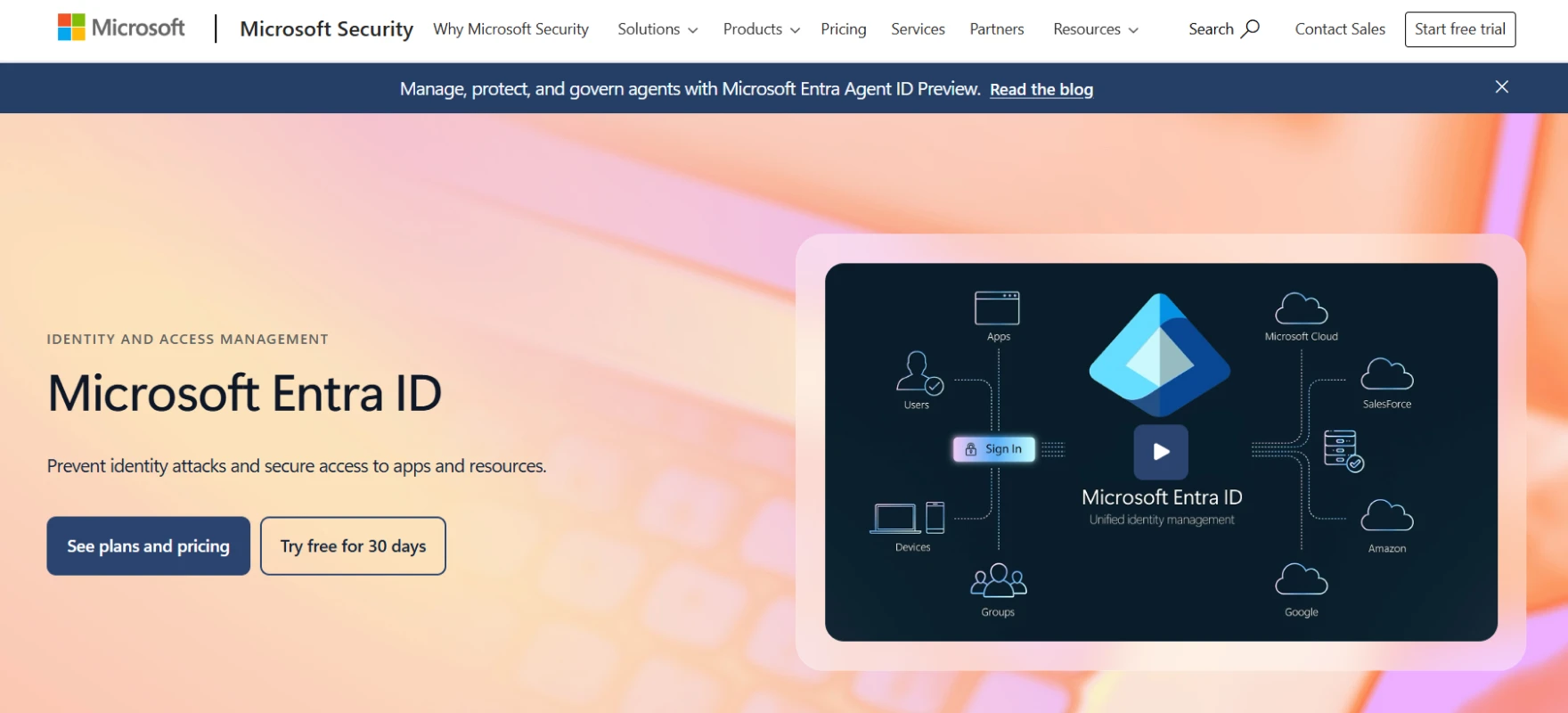Open Why Microsoft Security page
1568x713 pixels.
(510, 29)
